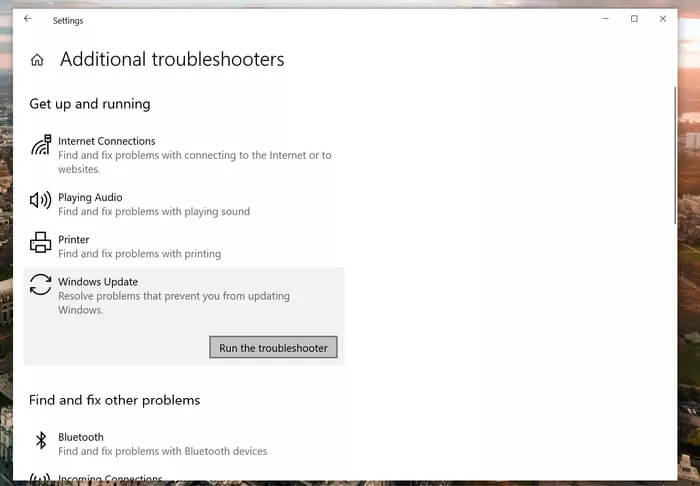The width and height of the screenshot is (700, 486).
Task: Select the Windows Update troubleshooter title
Action: click(98, 282)
